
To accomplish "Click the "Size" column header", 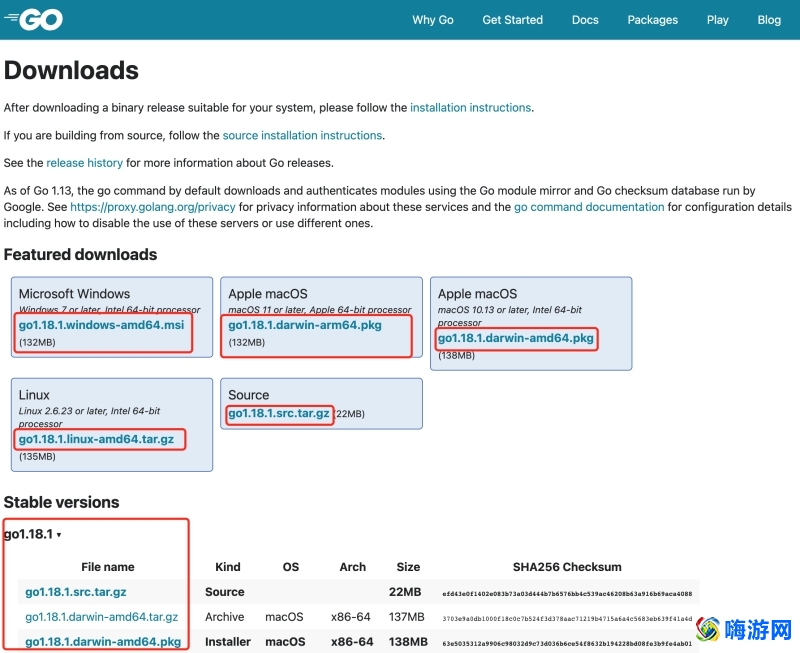I will click(408, 567).
